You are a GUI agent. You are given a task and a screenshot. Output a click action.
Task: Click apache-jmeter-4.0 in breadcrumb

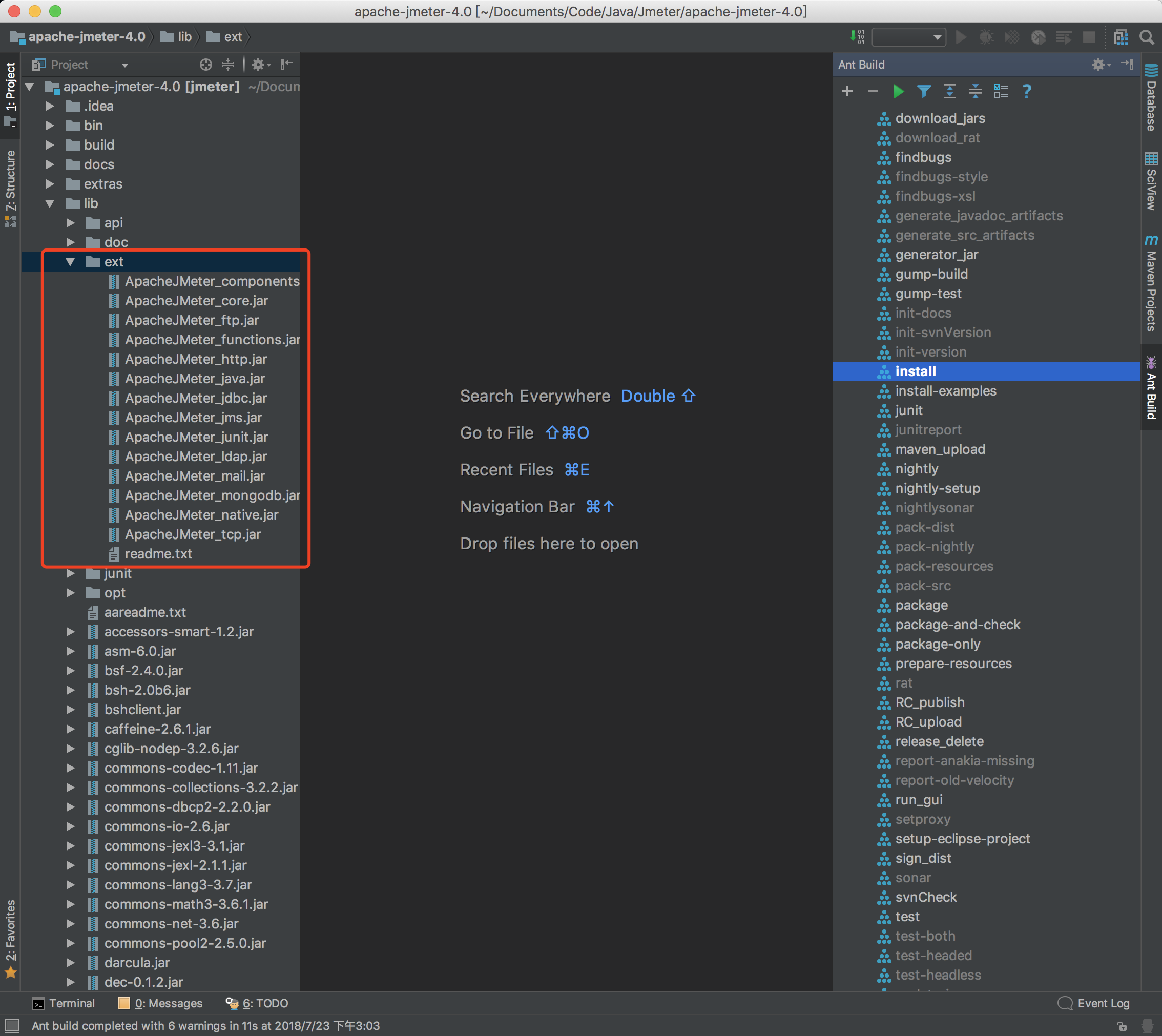[x=78, y=37]
